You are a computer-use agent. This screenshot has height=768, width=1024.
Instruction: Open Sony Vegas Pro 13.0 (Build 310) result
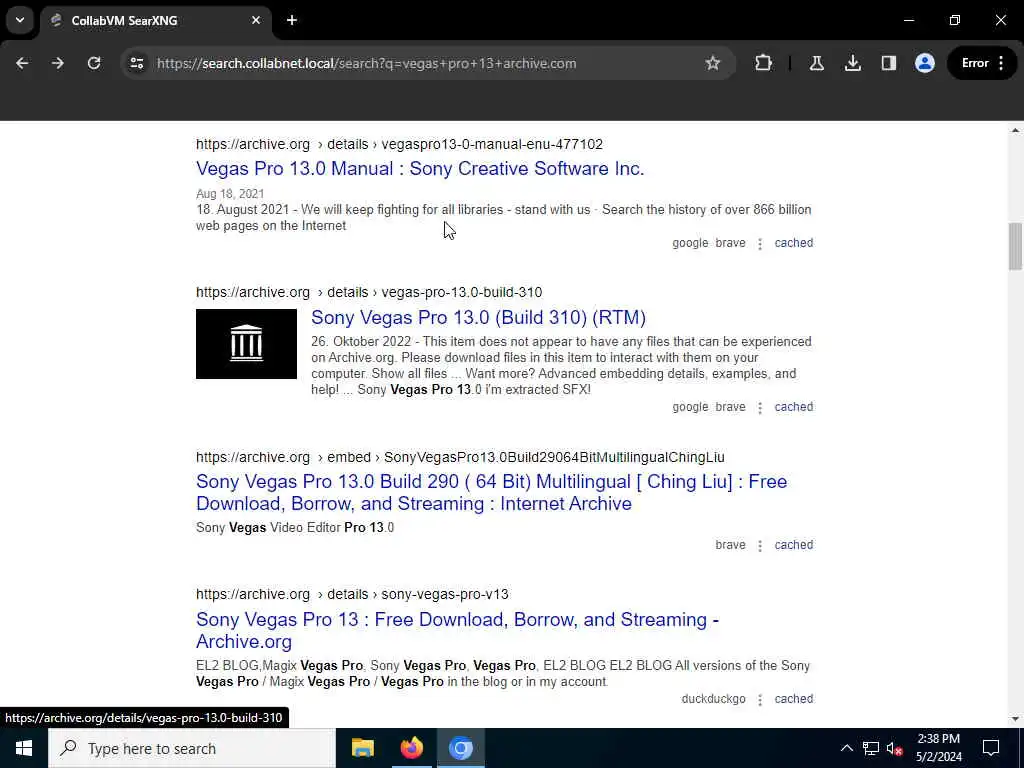click(478, 317)
